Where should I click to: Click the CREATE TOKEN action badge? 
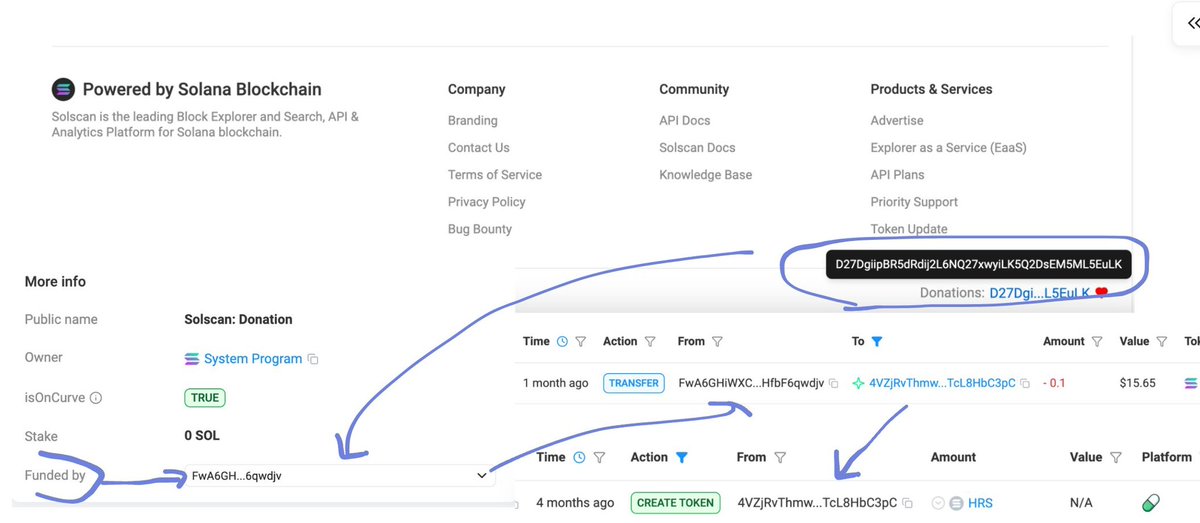674,503
